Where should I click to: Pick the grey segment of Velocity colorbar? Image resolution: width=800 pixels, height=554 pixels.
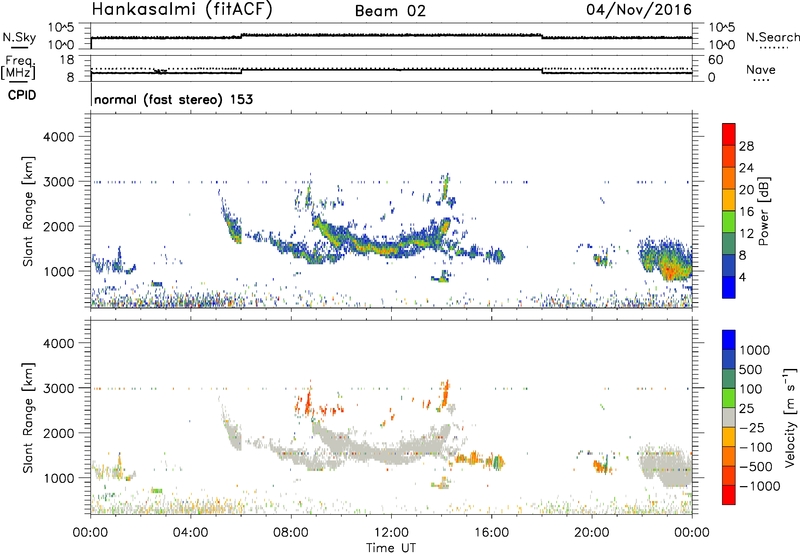[x=729, y=417]
